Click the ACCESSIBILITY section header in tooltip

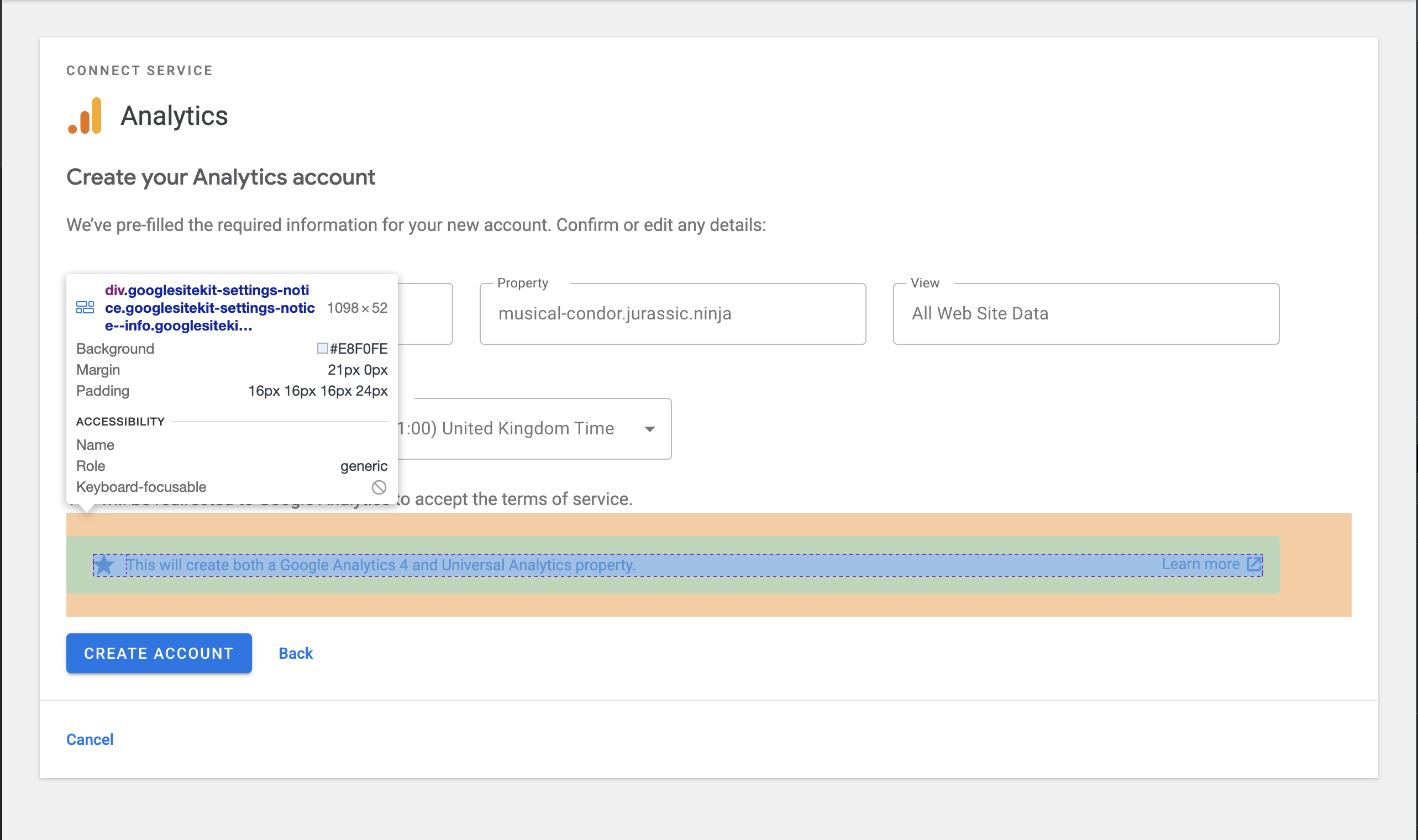(x=120, y=422)
